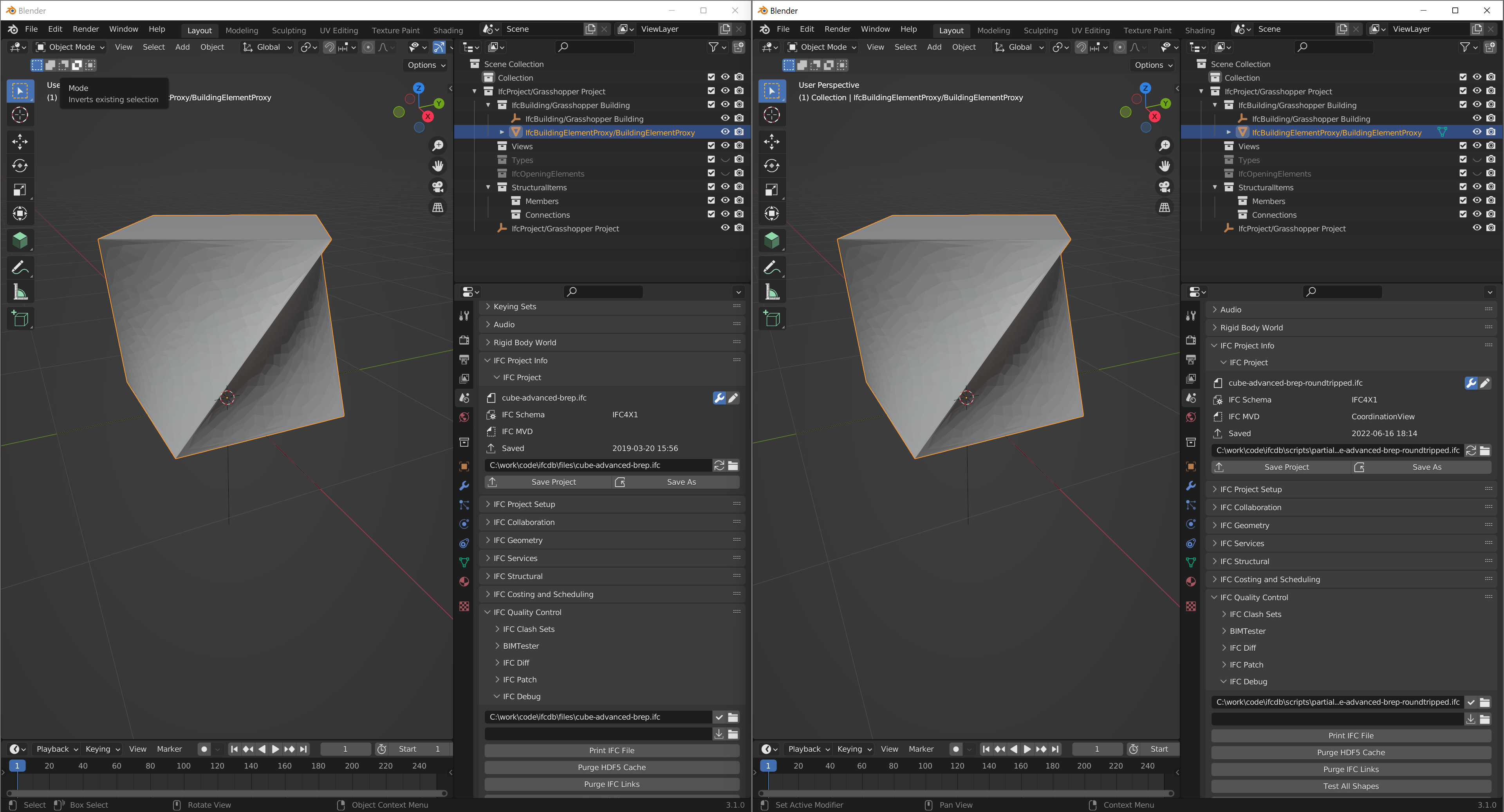Open the Add menu in left viewport header
Viewport: 1504px width, 812px height.
click(x=182, y=47)
